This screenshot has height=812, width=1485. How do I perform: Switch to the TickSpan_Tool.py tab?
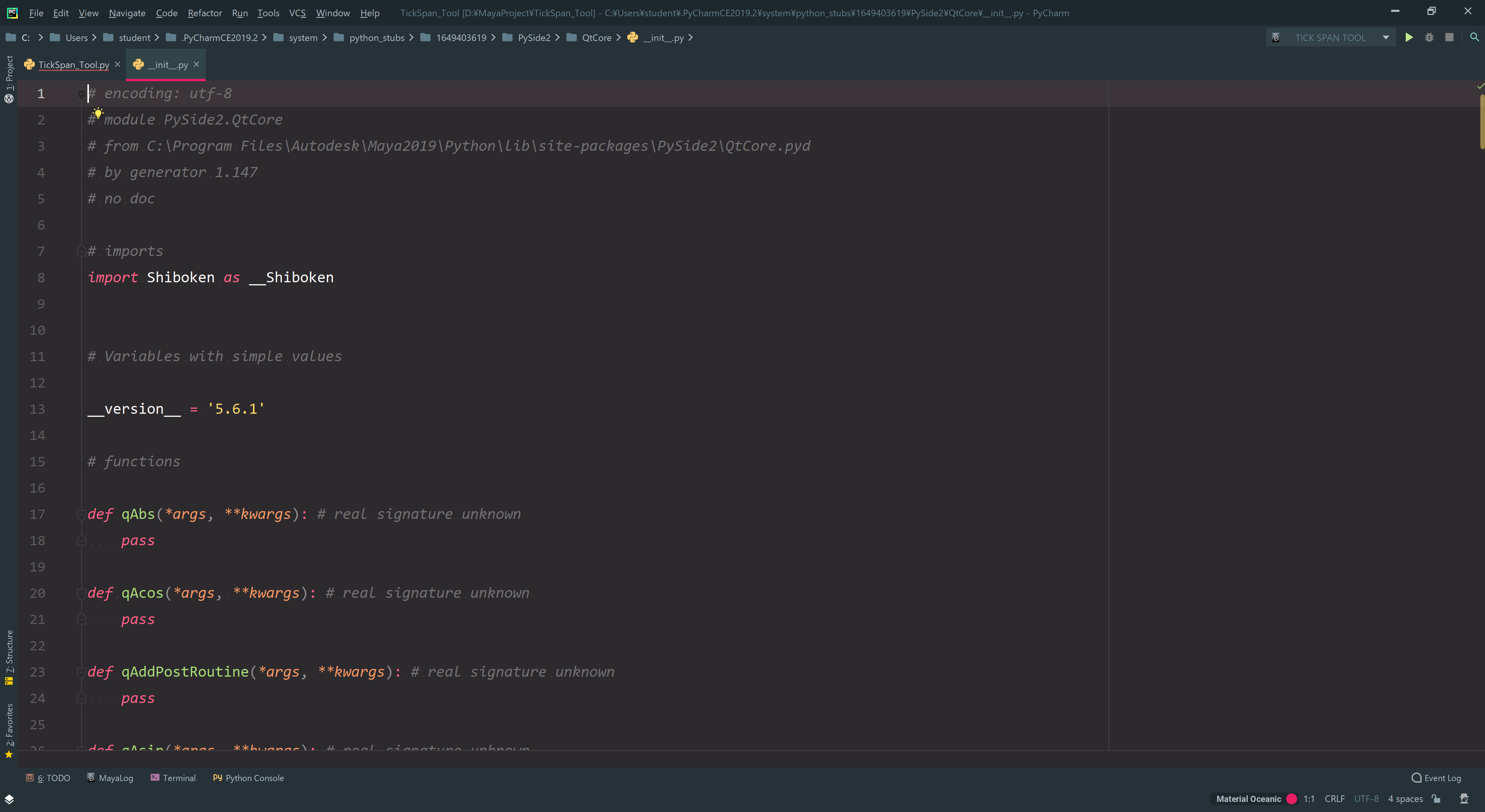coord(73,65)
